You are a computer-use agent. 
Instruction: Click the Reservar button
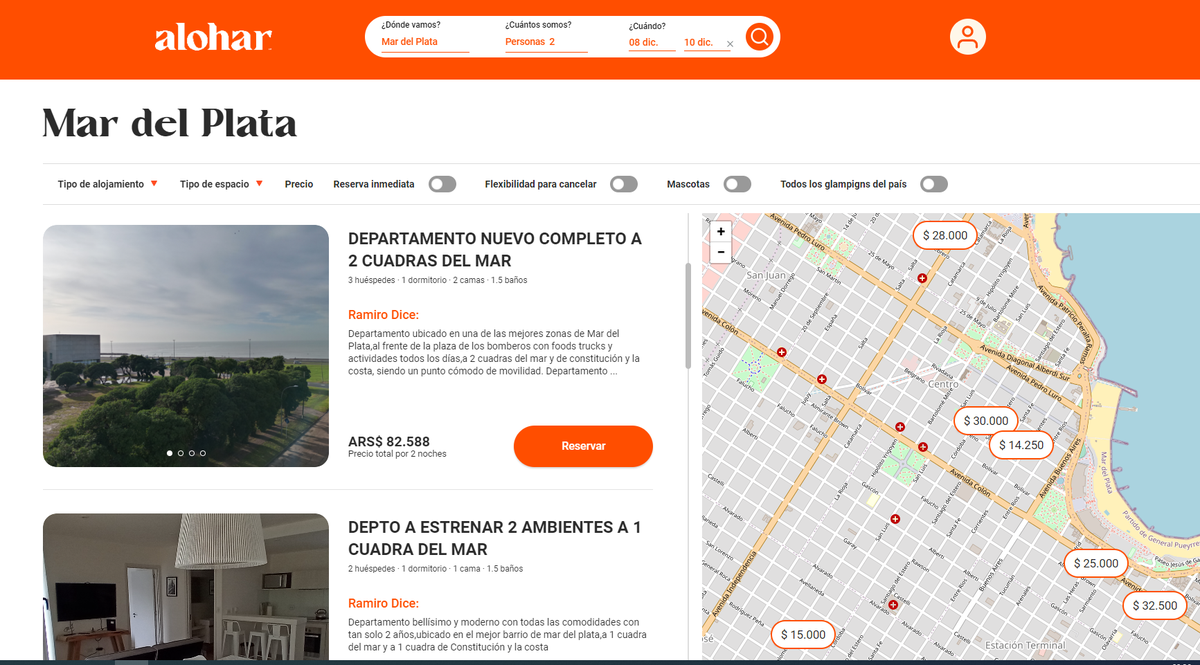coord(583,446)
